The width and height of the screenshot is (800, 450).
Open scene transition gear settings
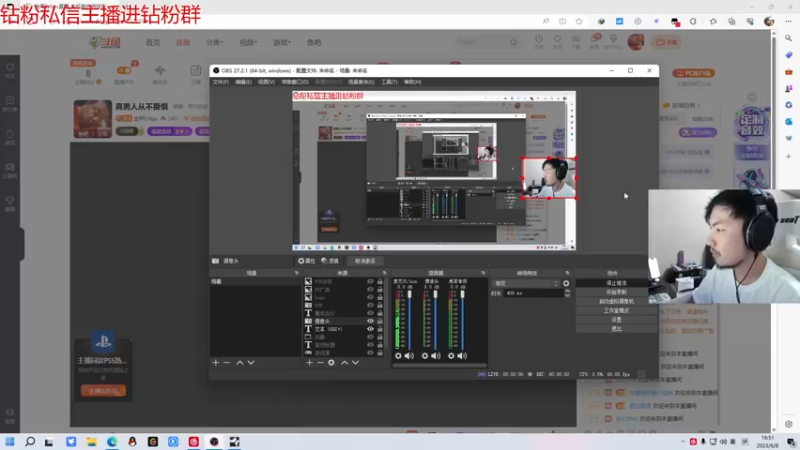[566, 283]
